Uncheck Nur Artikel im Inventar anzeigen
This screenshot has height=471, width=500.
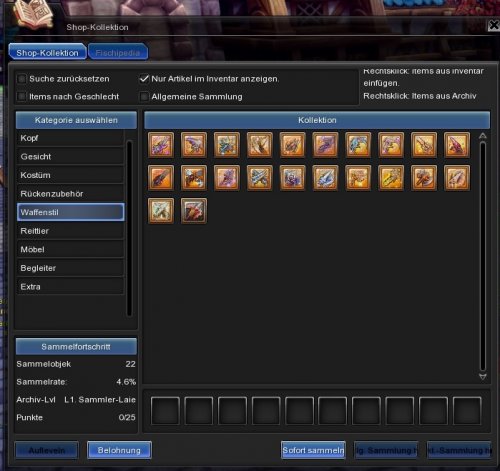click(144, 79)
